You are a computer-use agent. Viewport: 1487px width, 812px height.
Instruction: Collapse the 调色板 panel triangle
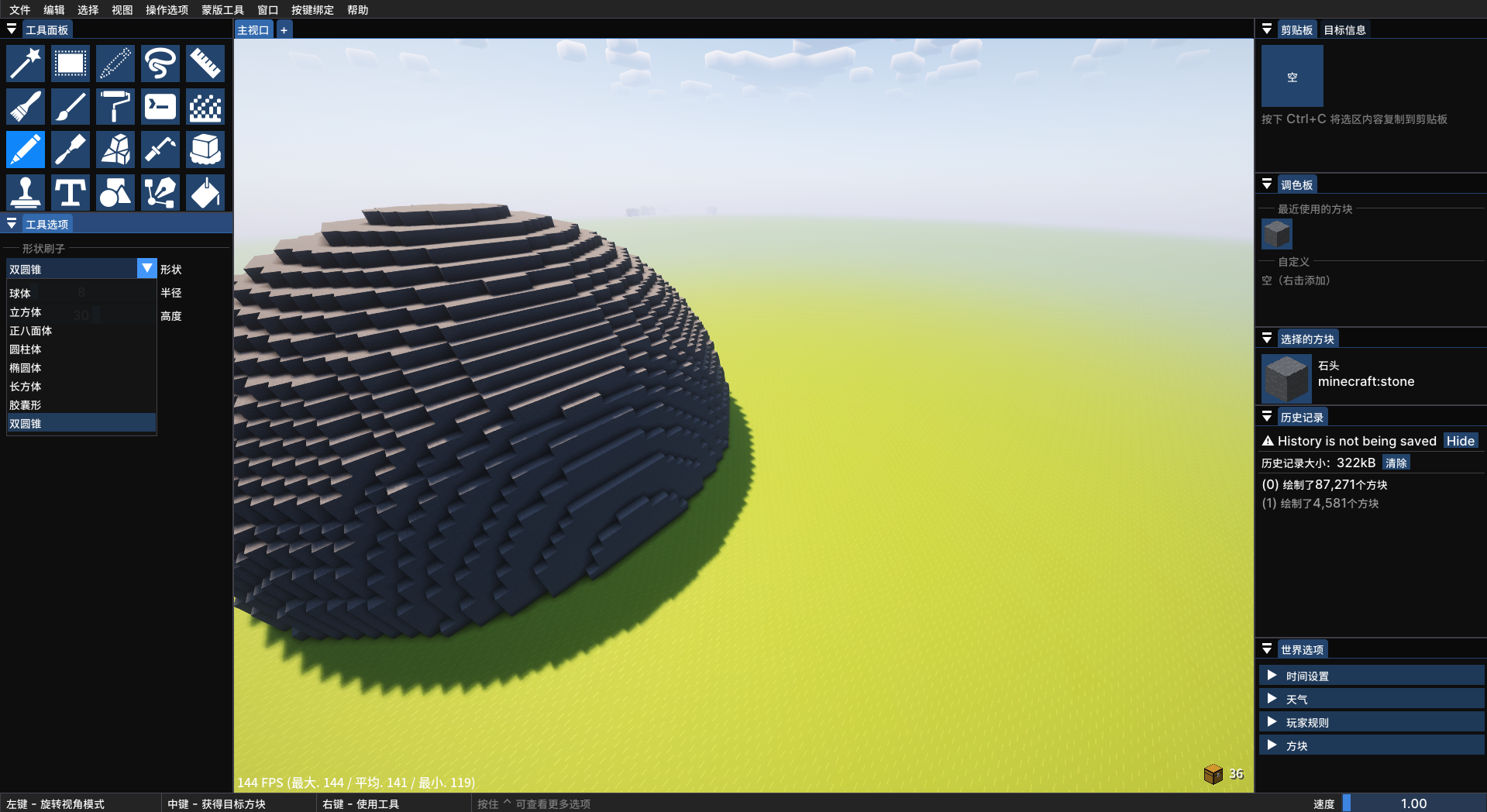1267,184
